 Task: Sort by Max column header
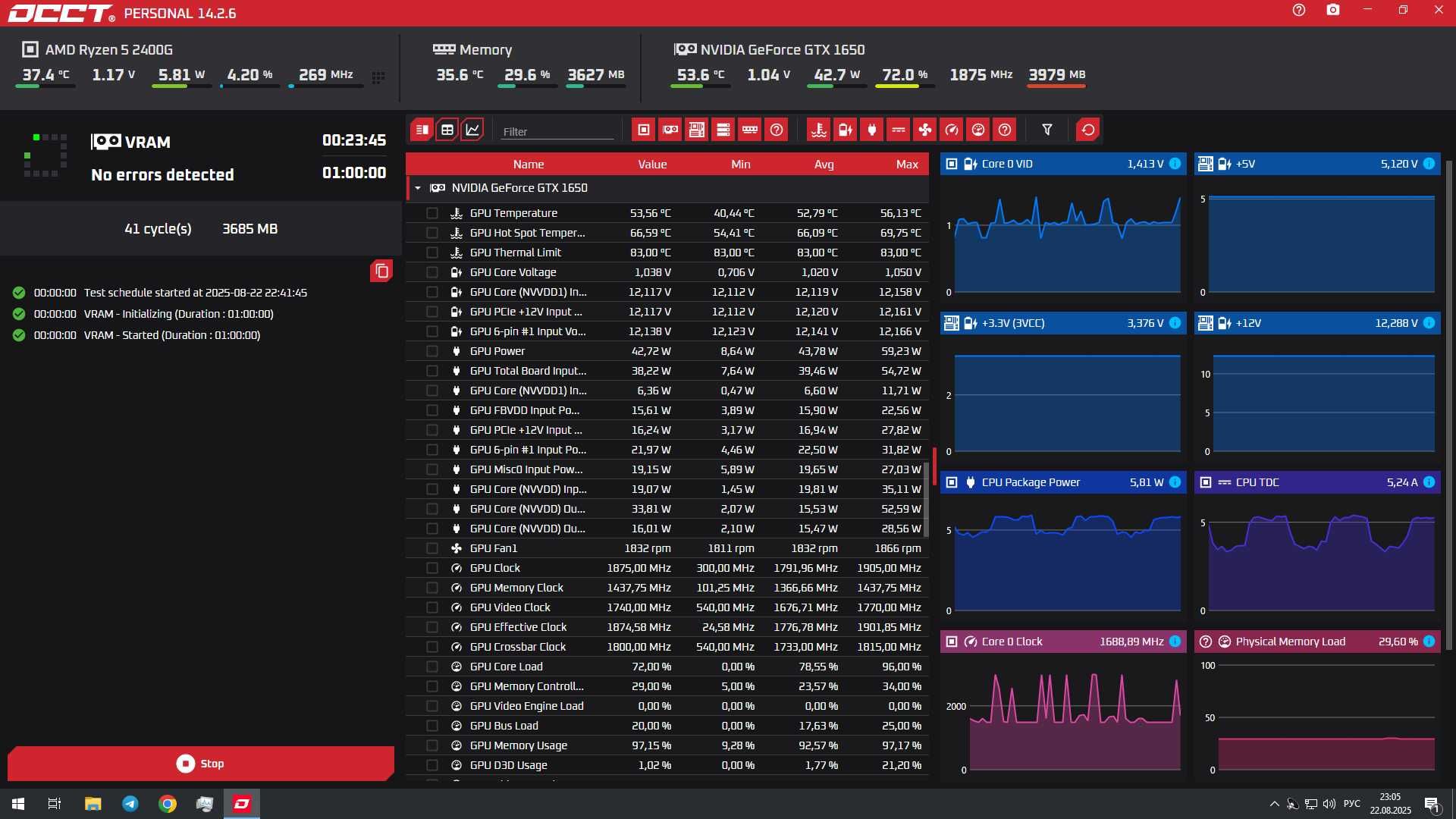pyautogui.click(x=907, y=165)
